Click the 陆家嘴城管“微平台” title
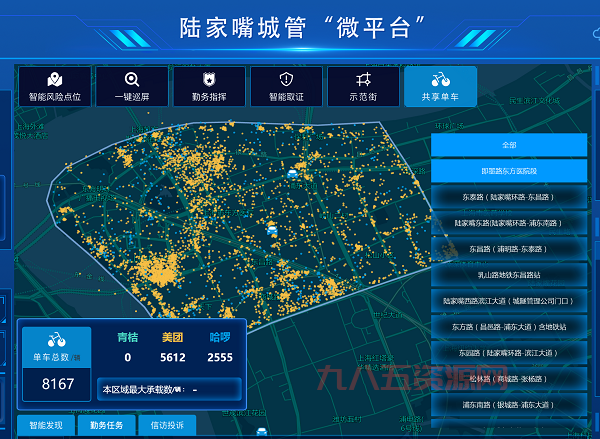Viewport: 600px width, 439px height. (302, 28)
